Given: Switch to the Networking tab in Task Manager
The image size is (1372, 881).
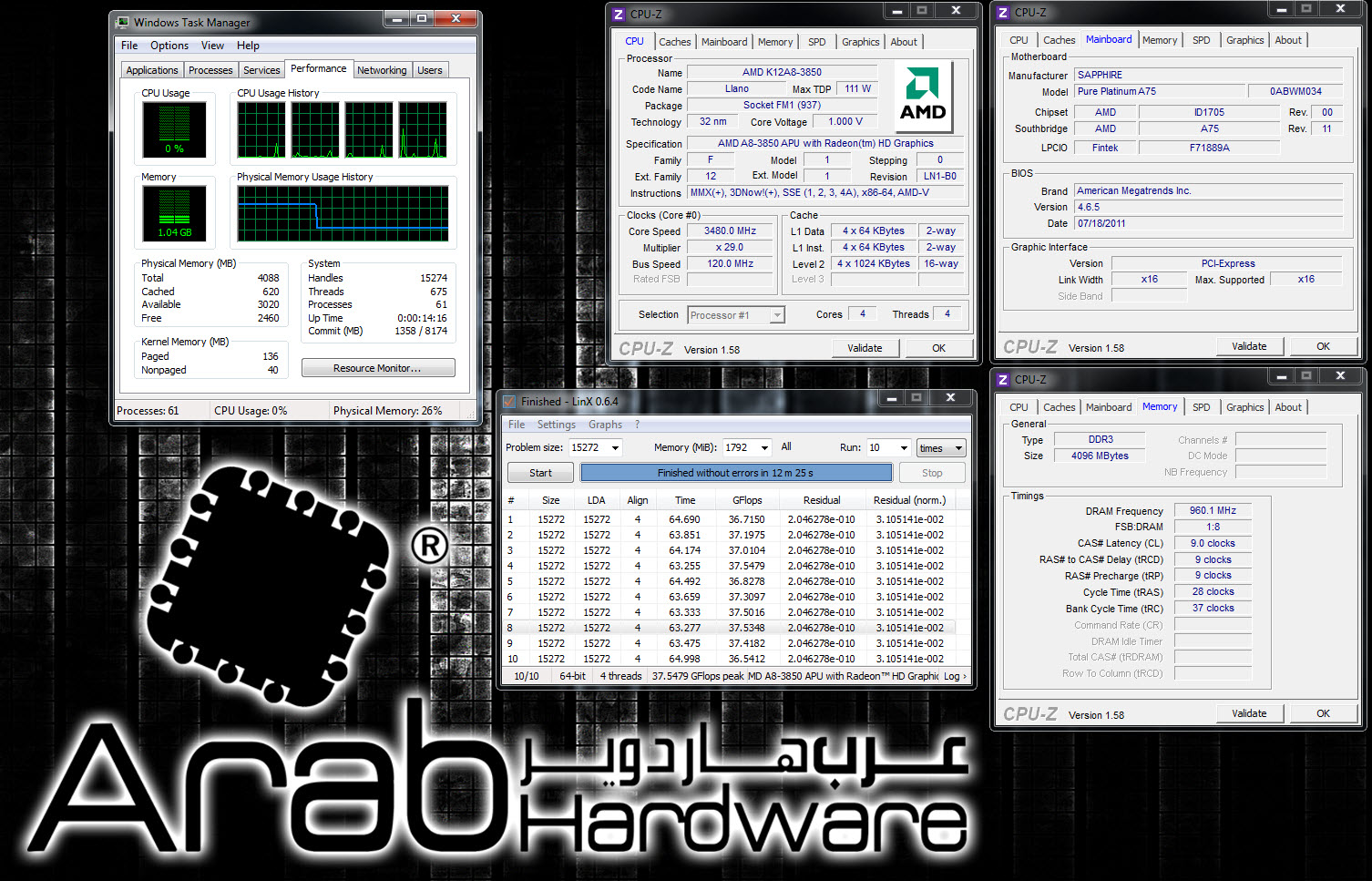Looking at the screenshot, I should click(x=382, y=70).
